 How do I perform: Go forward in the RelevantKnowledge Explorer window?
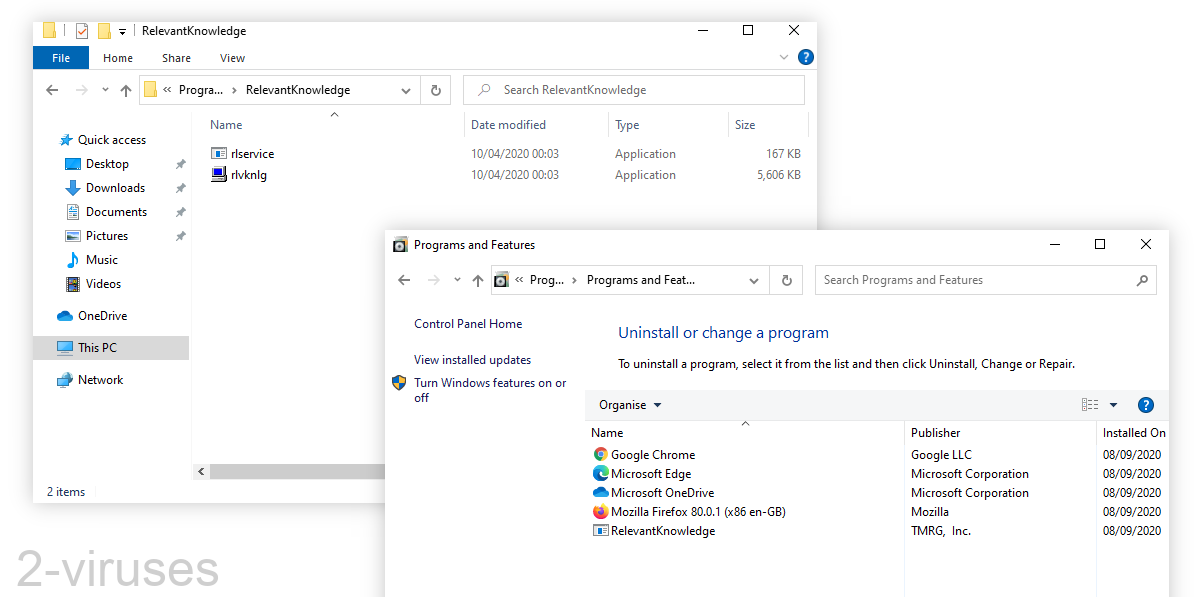point(82,90)
